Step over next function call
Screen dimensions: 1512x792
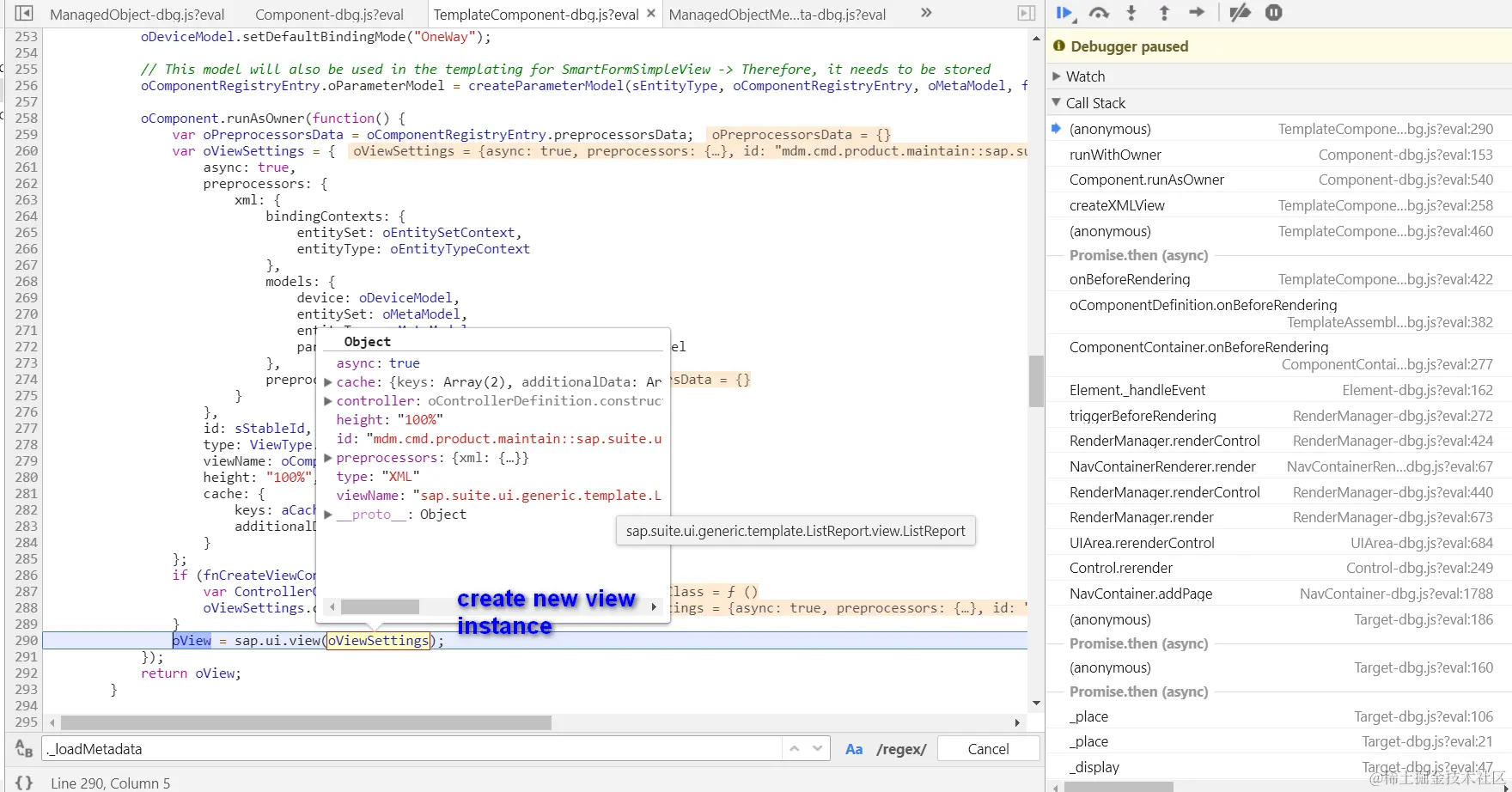1099,13
